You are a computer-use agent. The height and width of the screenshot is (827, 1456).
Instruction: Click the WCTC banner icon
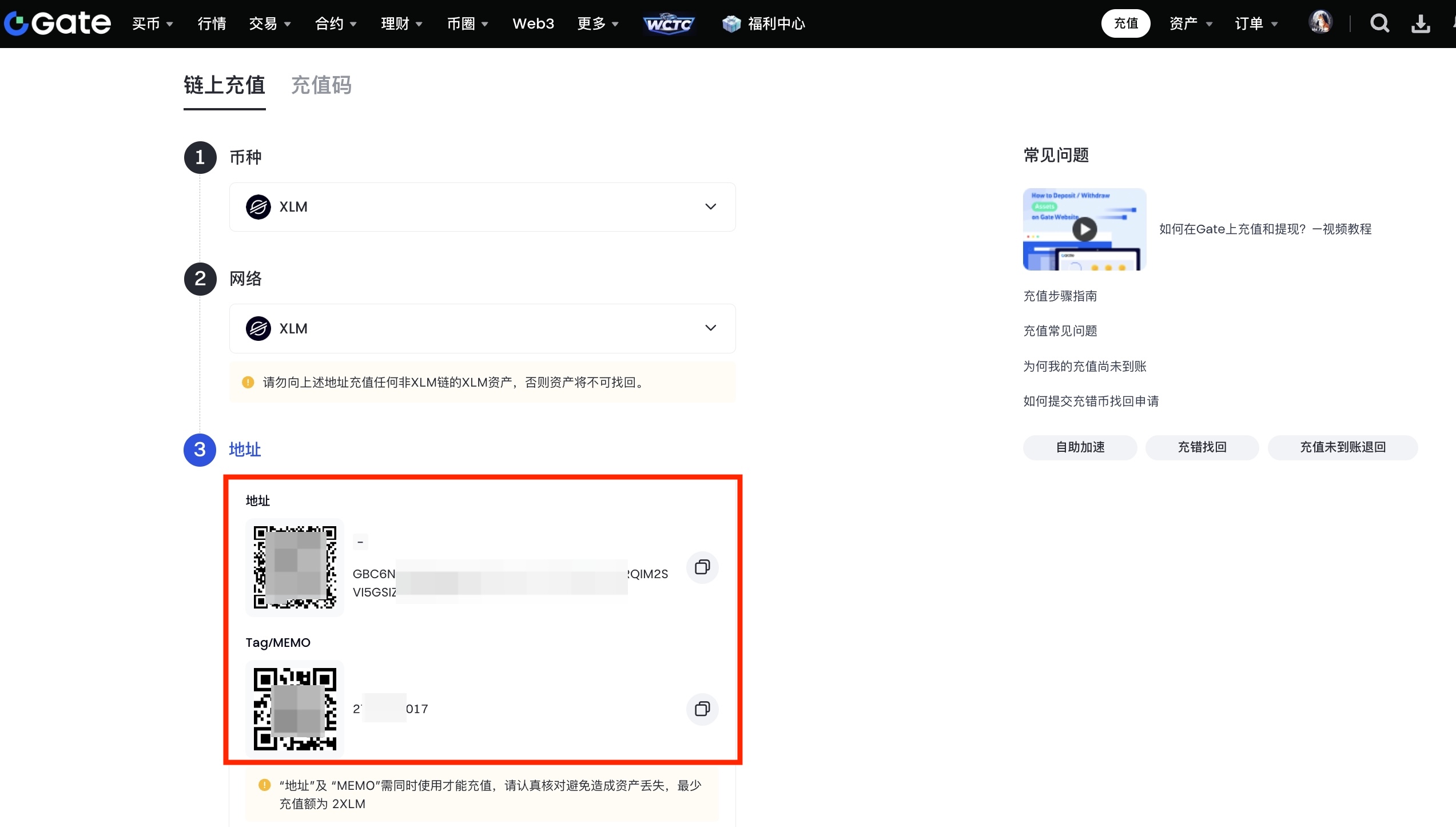668,24
